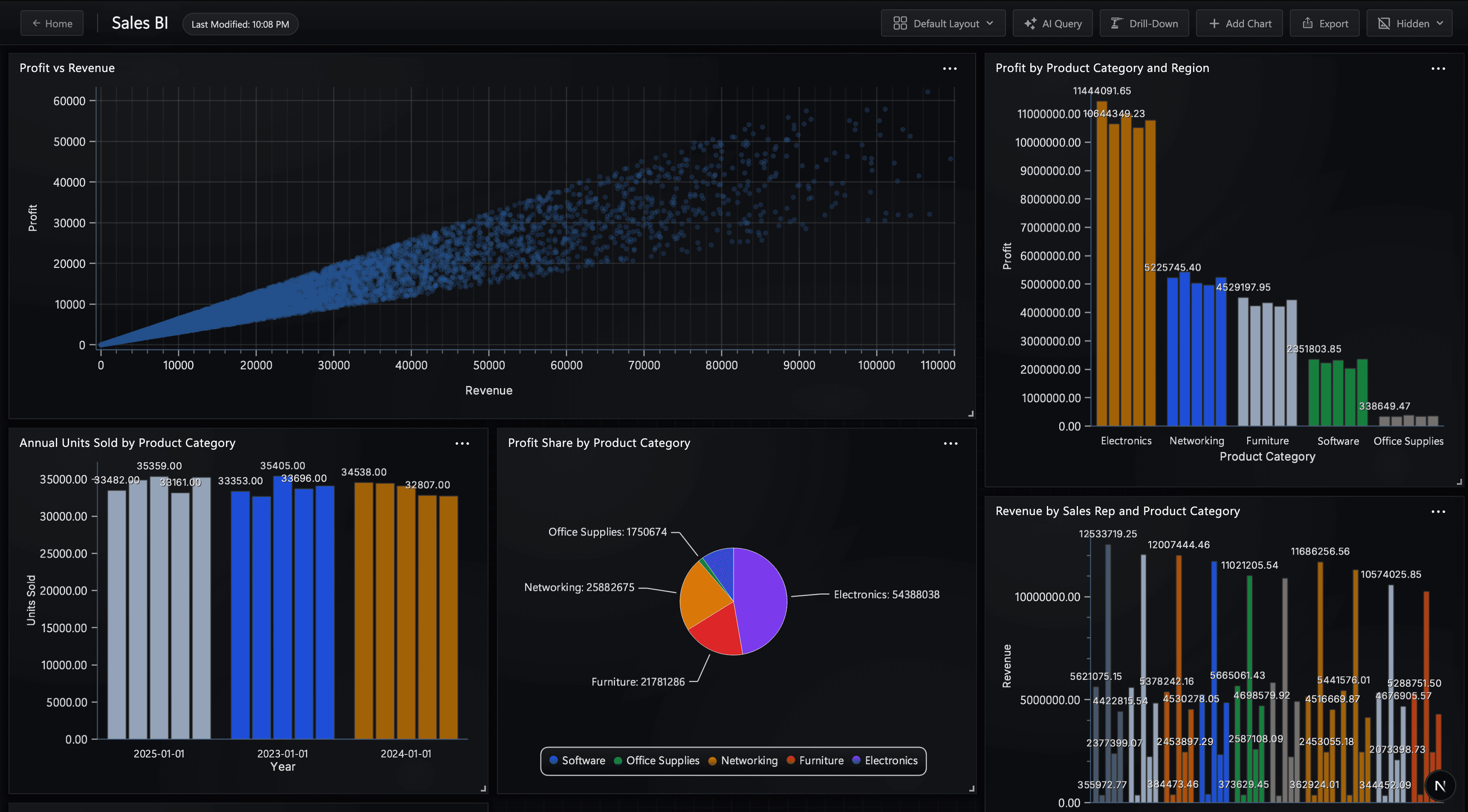Click resize handle of Profit vs Revenue chart
1468x812 pixels.
click(971, 414)
